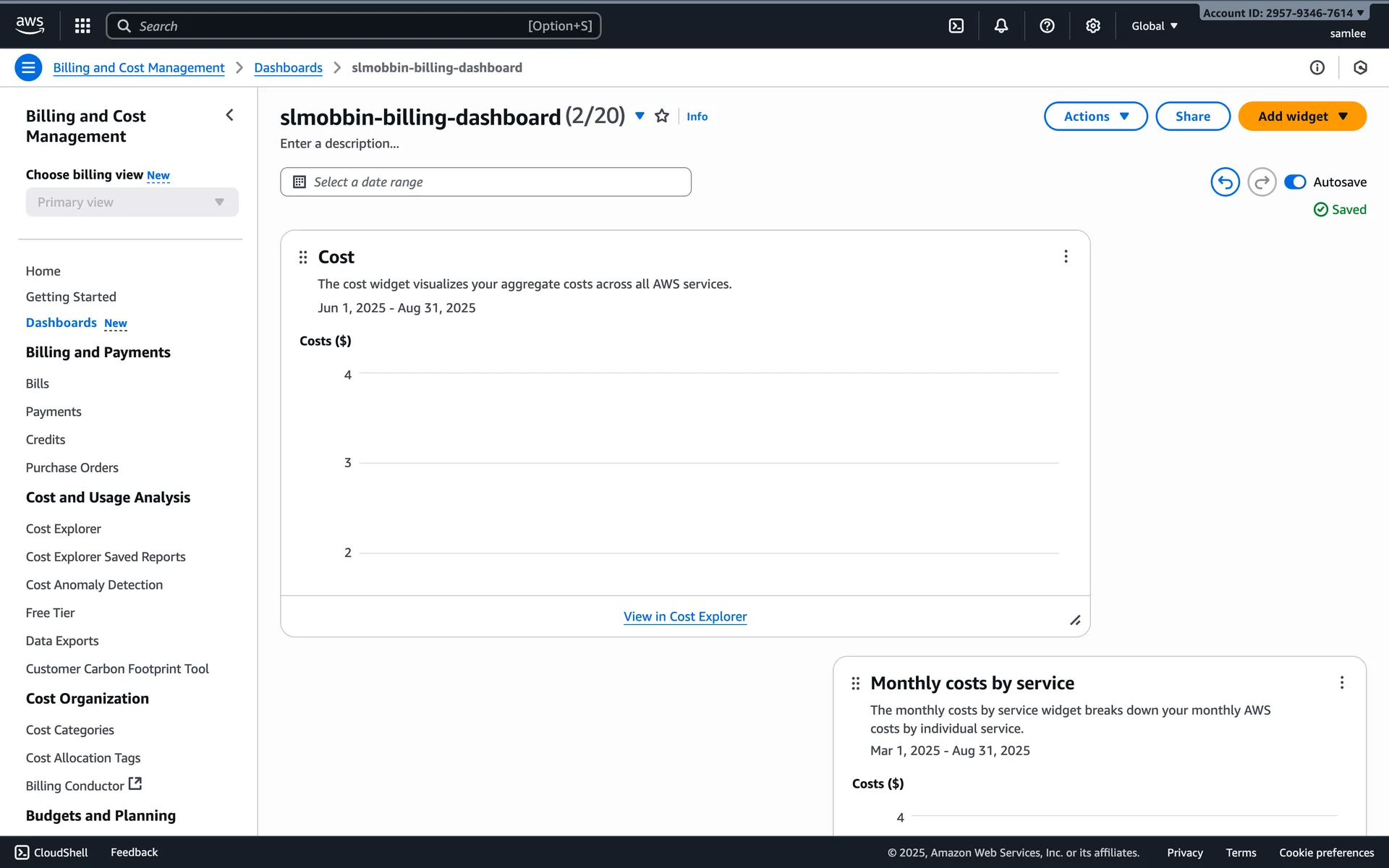The height and width of the screenshot is (868, 1389).
Task: Click the Select a date range field
Action: point(485,182)
